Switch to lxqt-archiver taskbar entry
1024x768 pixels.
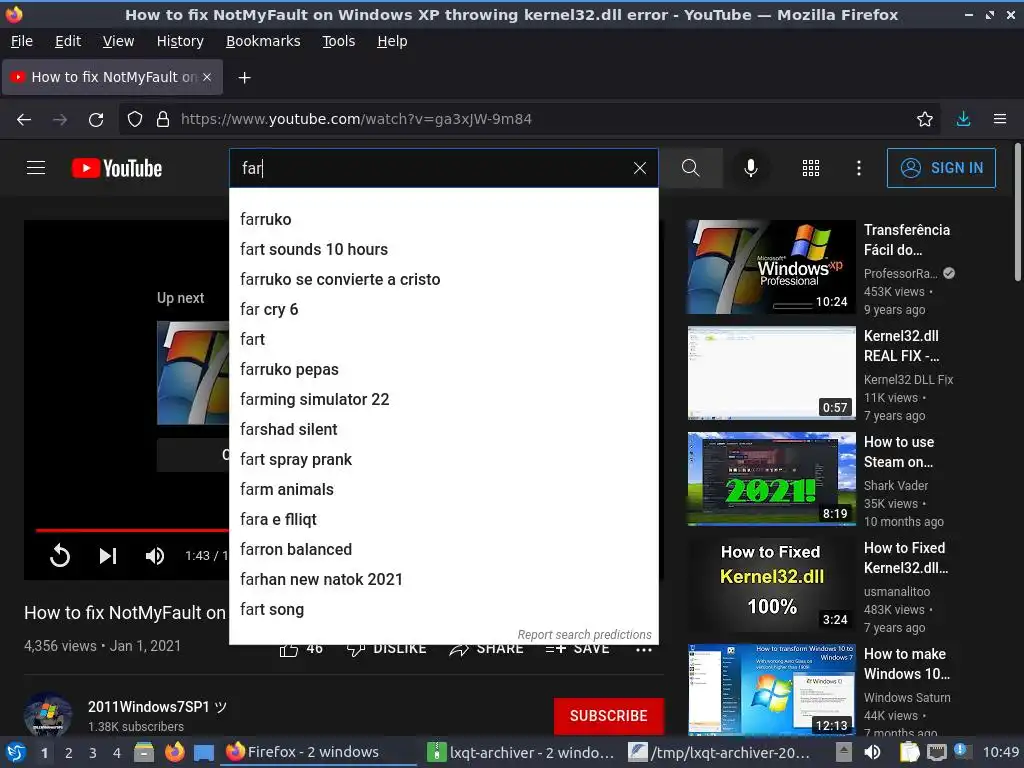click(x=520, y=752)
